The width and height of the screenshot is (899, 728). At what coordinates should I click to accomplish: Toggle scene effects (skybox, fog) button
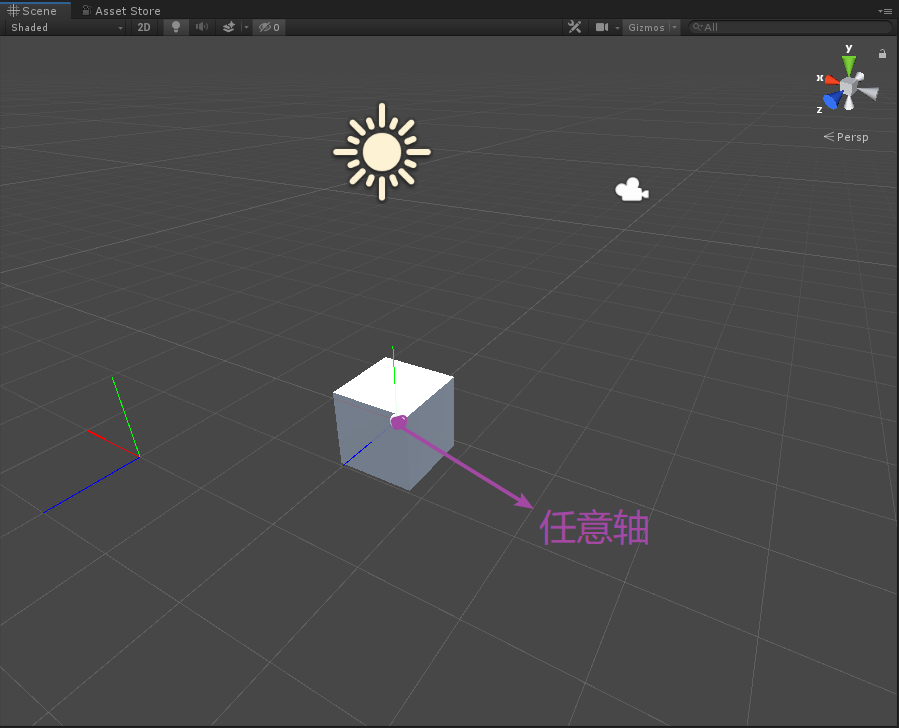229,28
